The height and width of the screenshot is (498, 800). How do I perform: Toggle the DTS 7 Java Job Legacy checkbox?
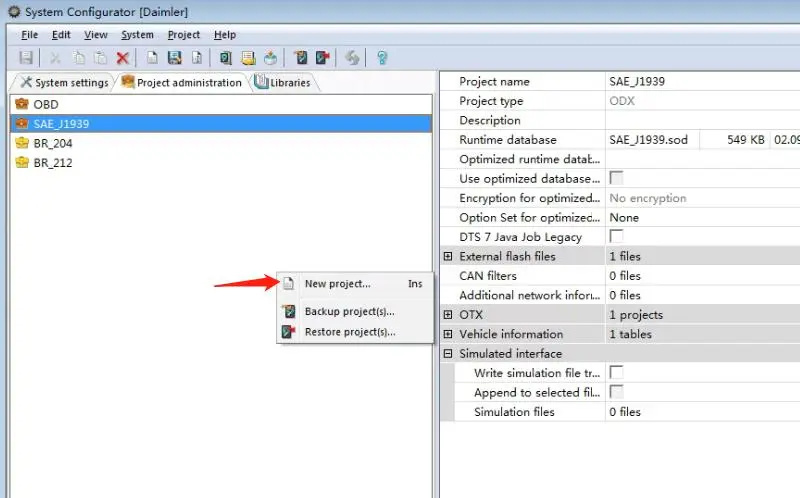pos(617,237)
